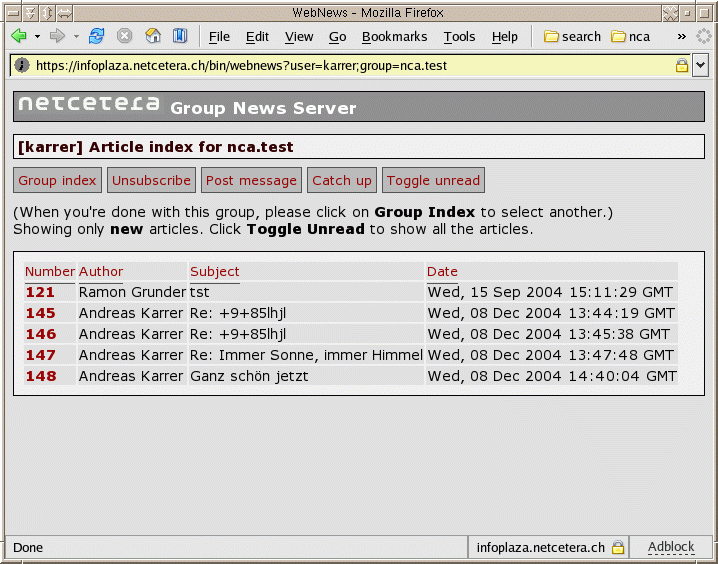718x564 pixels.
Task: Open the Help menu
Action: [505, 37]
